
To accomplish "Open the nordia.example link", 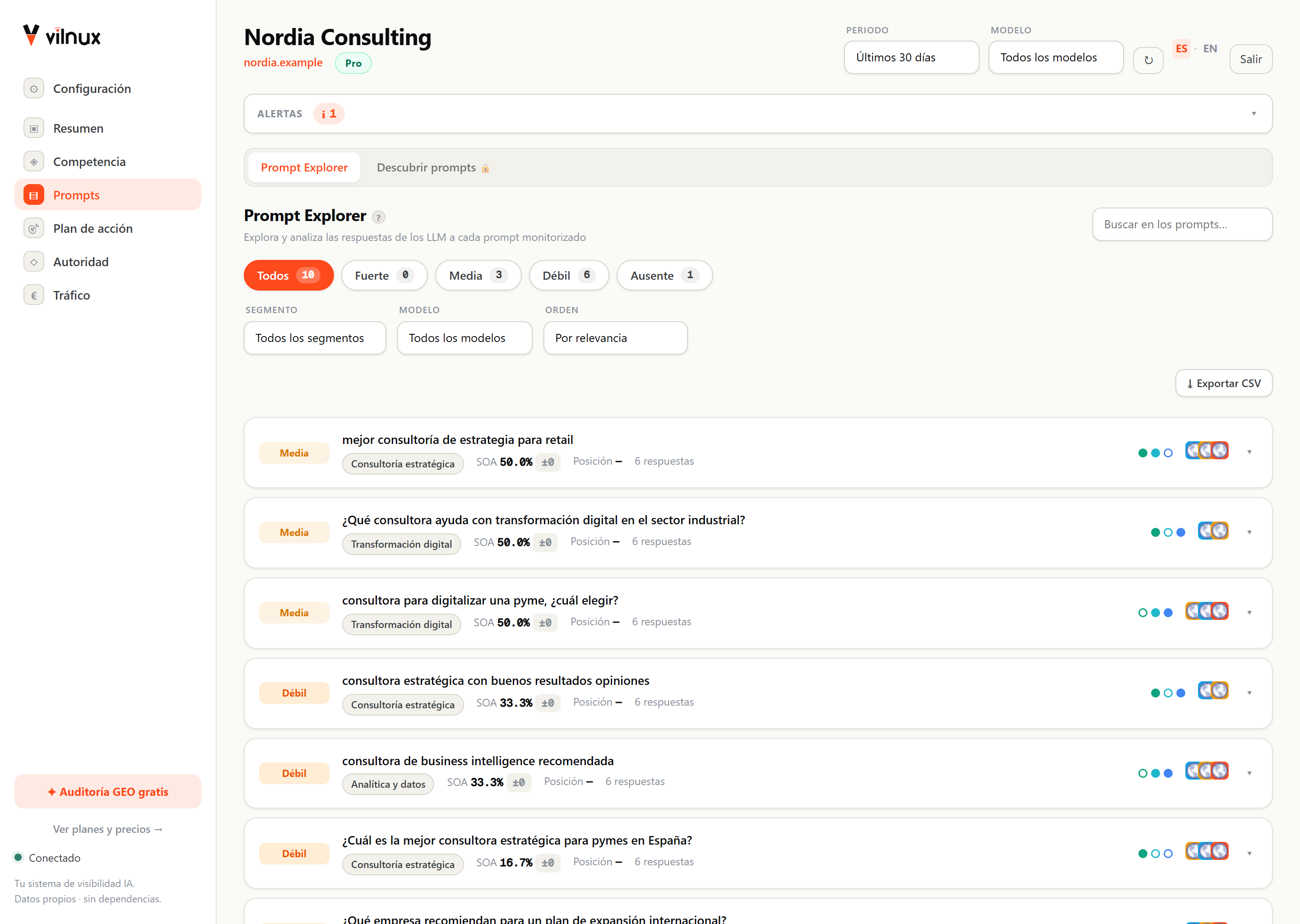I will (283, 63).
